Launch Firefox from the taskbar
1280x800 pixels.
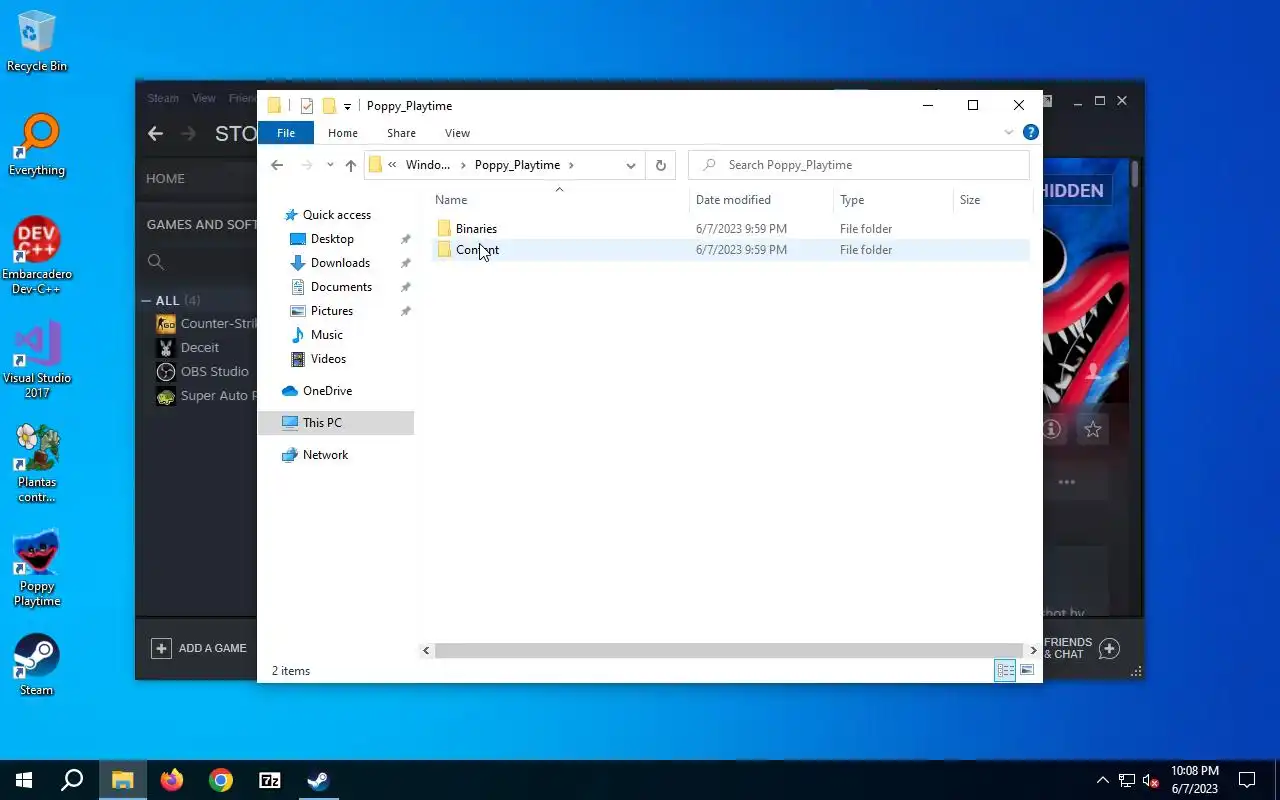(172, 780)
